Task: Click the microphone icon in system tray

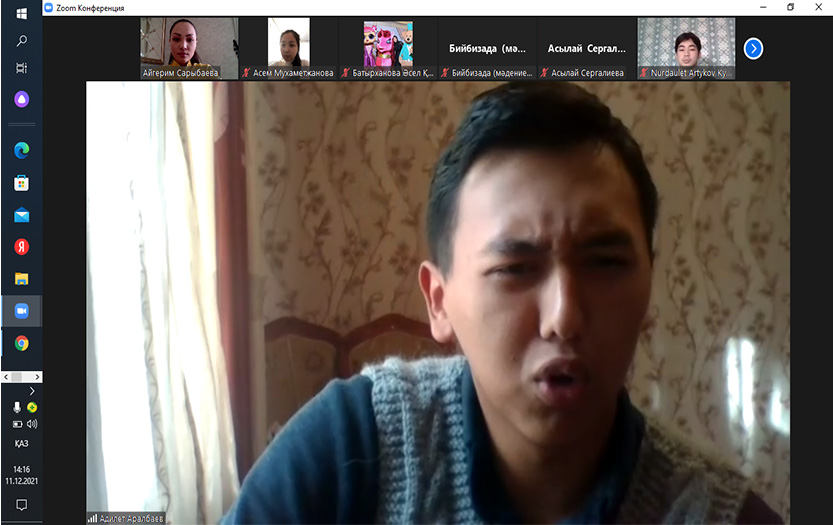Action: (x=17, y=408)
